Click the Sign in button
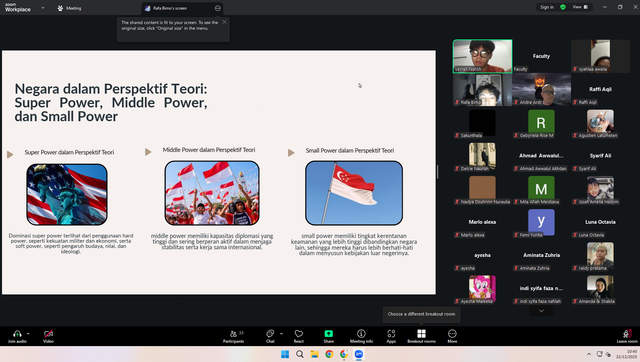Viewport: 640px width, 362px height. 547,7
